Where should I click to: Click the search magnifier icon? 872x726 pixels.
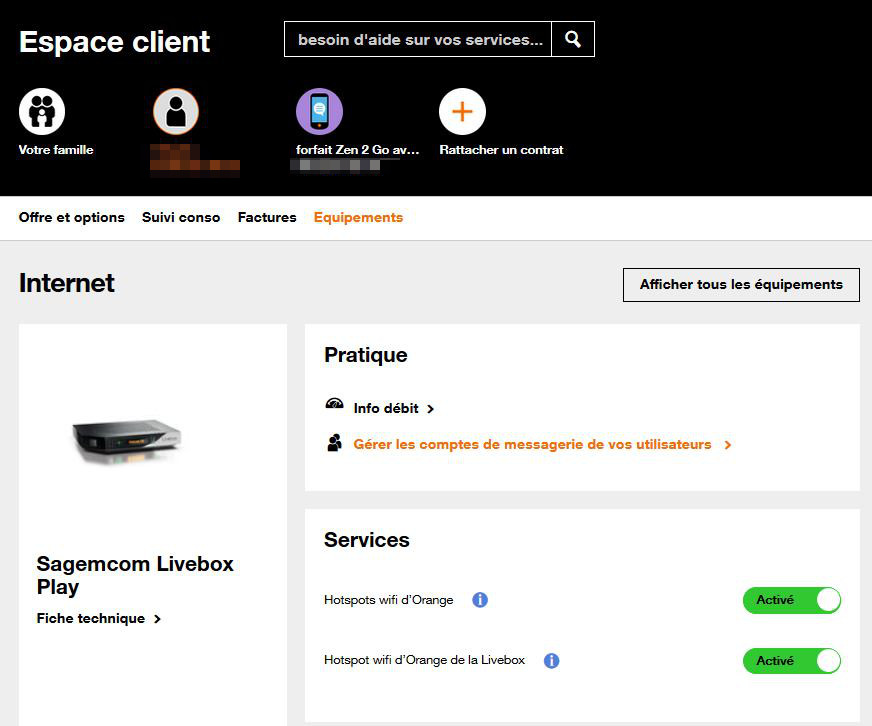(x=573, y=39)
